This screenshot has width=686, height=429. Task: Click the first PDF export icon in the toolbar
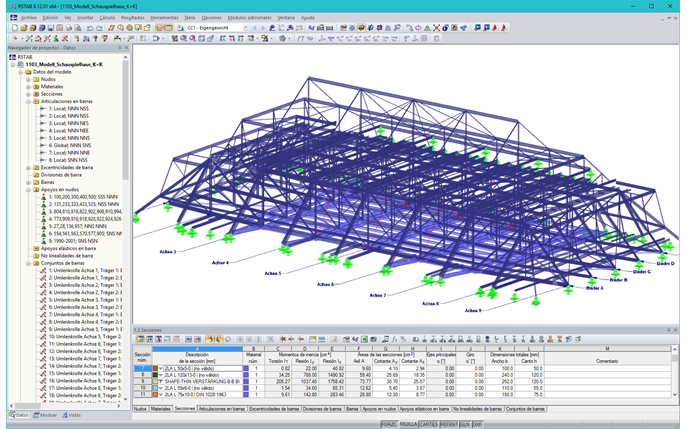click(495, 28)
